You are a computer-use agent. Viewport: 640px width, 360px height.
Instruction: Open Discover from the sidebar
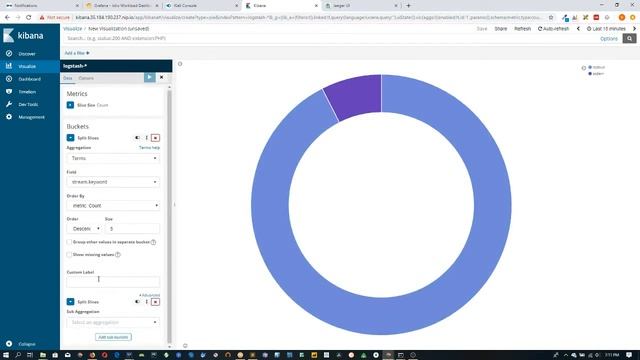(x=27, y=54)
